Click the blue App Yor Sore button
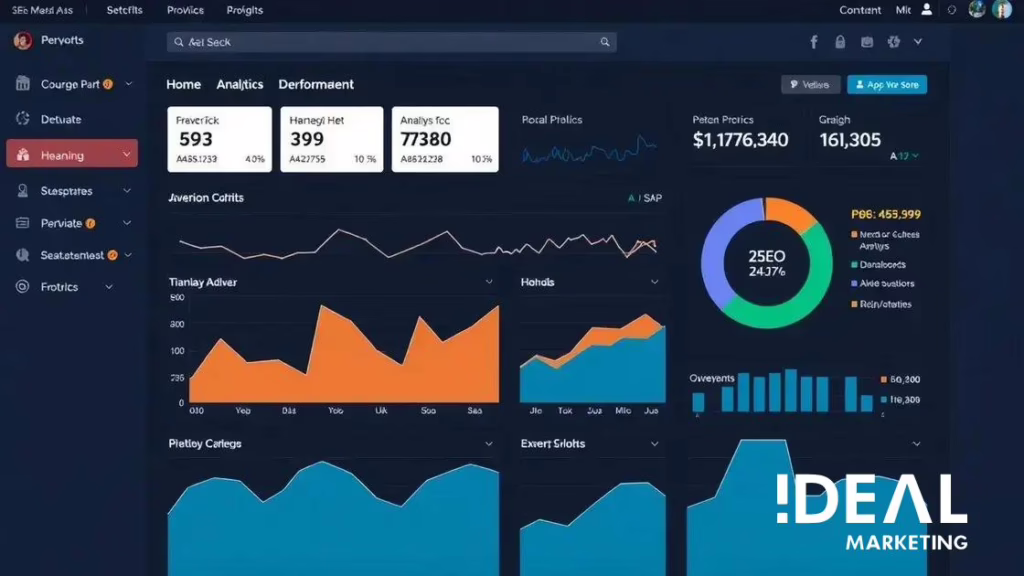Screen dimensions: 1024x576 886,85
